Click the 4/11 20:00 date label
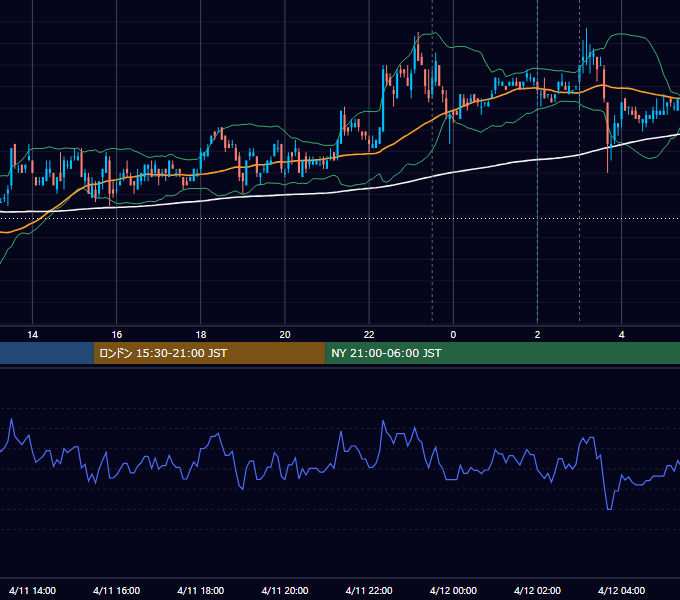 coord(285,590)
